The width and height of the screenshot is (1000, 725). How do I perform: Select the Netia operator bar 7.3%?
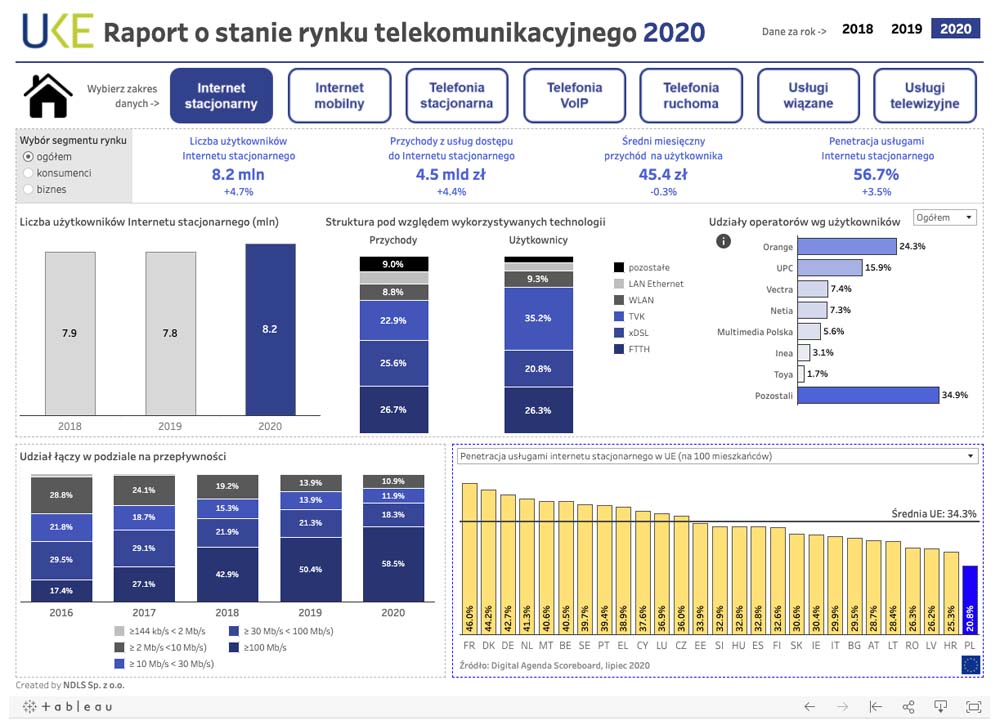point(812,311)
